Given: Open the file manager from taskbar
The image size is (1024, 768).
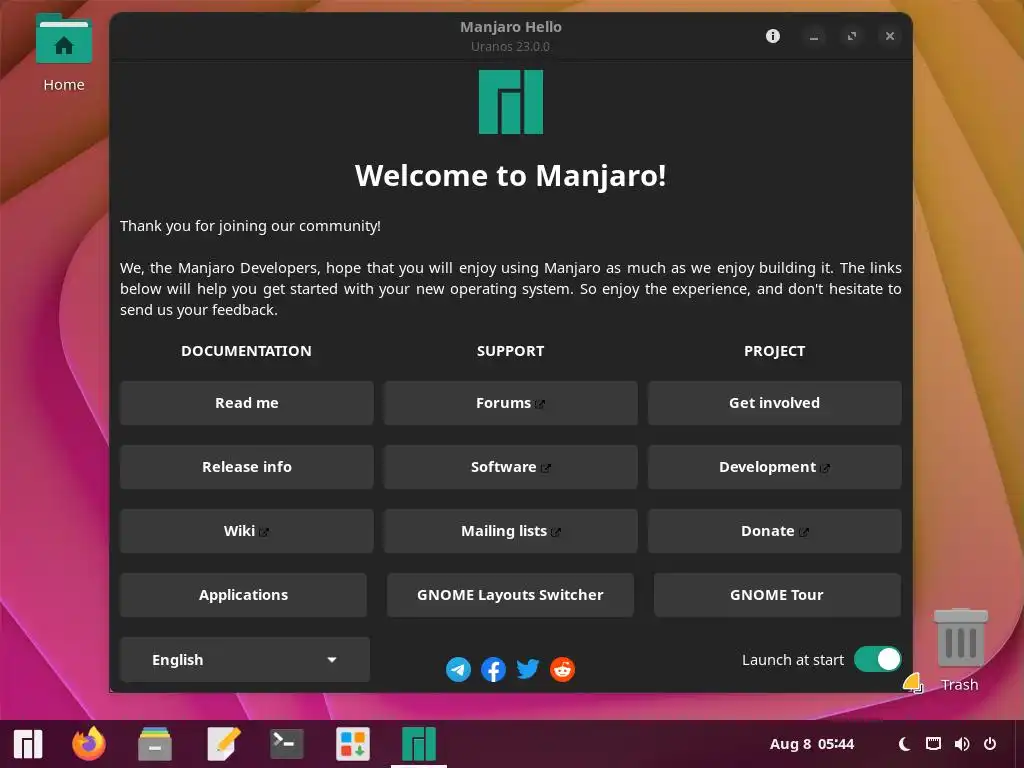Looking at the screenshot, I should tap(155, 744).
